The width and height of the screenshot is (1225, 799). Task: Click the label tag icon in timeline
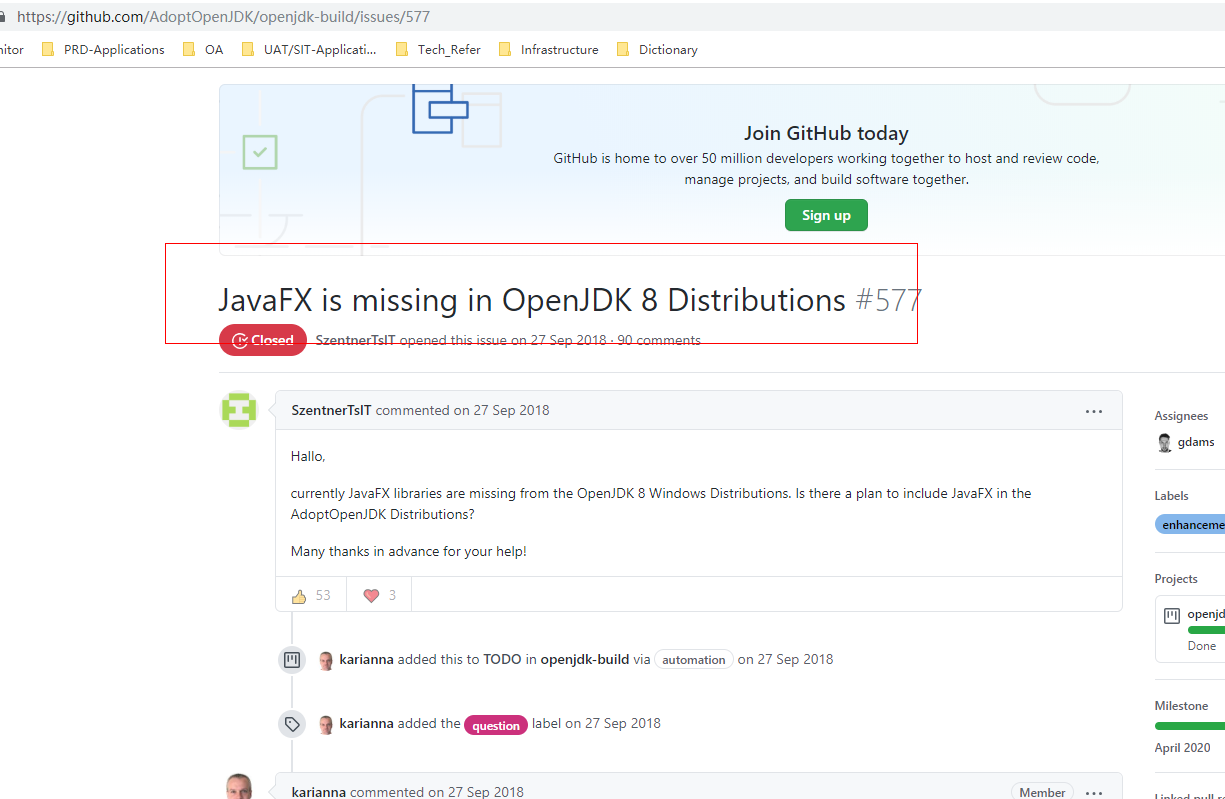pyautogui.click(x=292, y=724)
